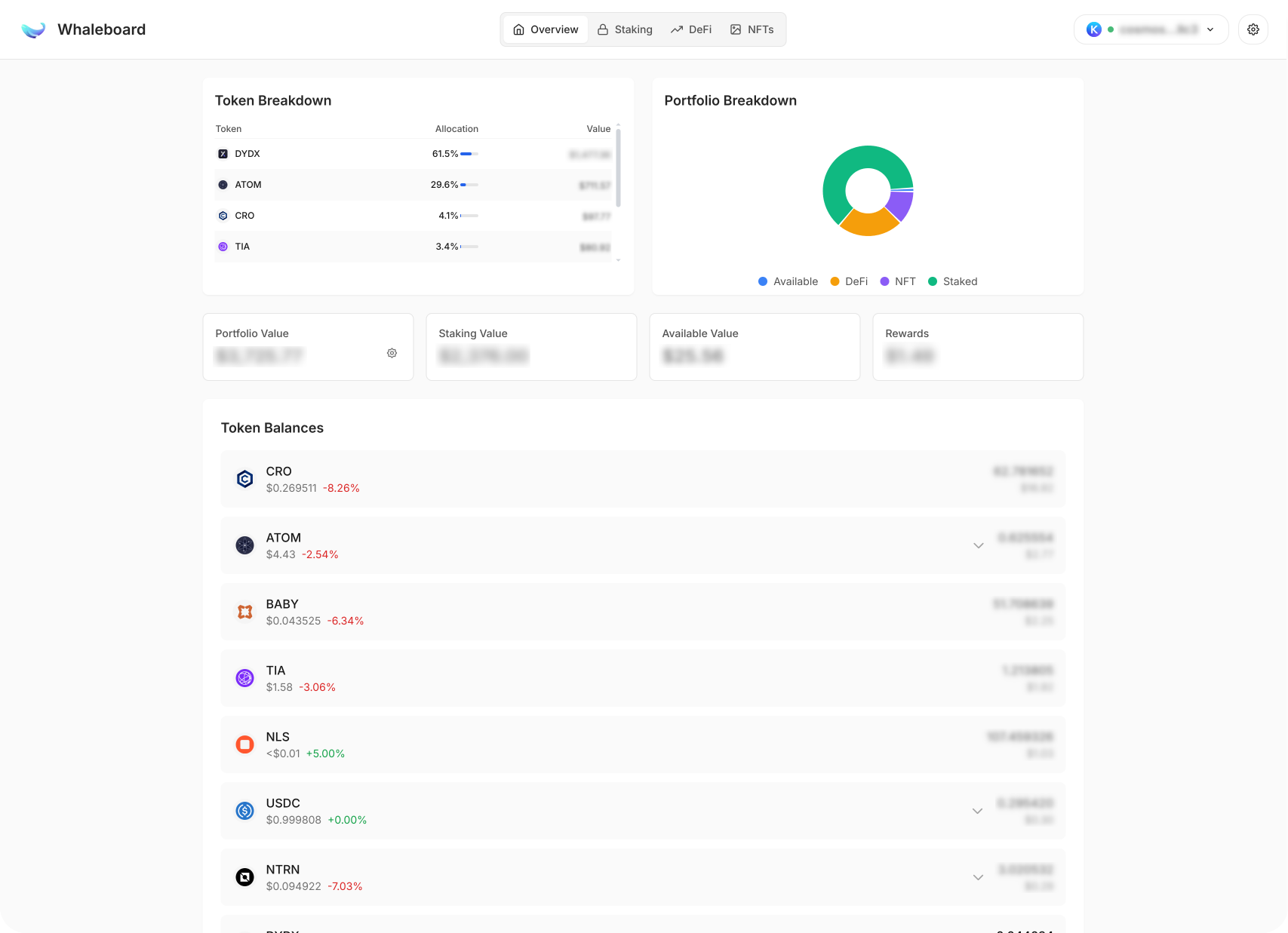Click the orange DeFi donut segment
The width and height of the screenshot is (1288, 933).
[868, 224]
